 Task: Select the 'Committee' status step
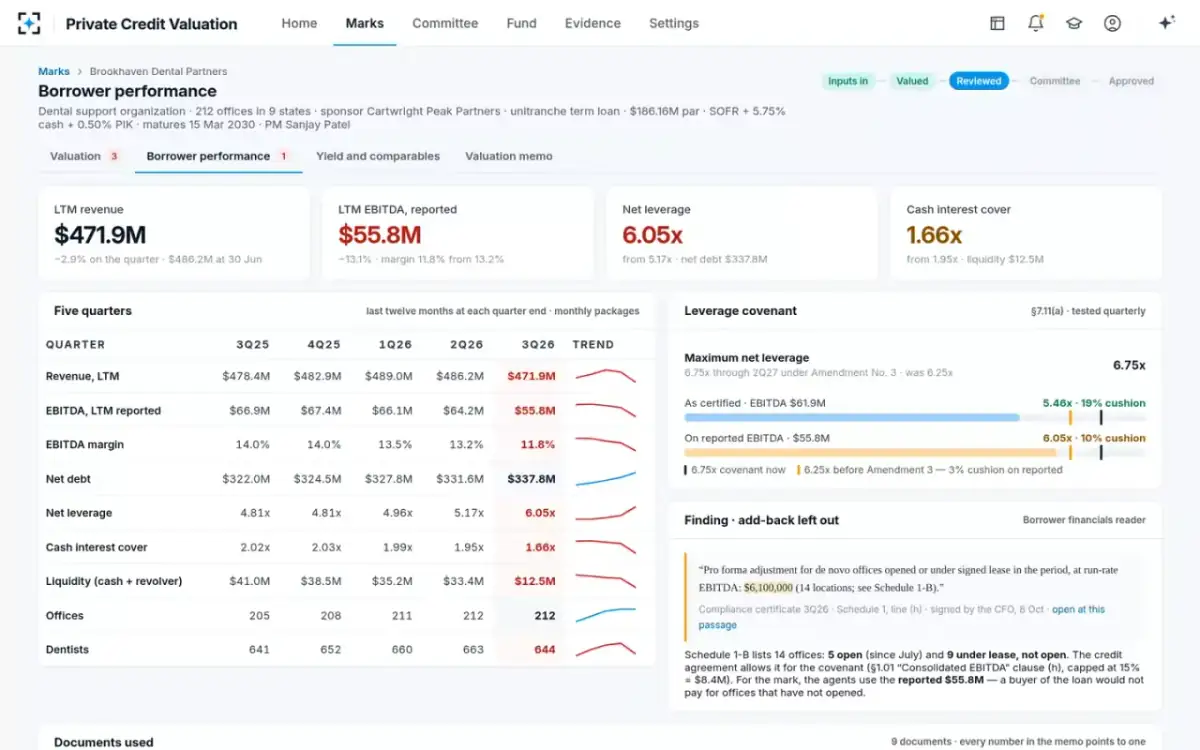click(1055, 81)
